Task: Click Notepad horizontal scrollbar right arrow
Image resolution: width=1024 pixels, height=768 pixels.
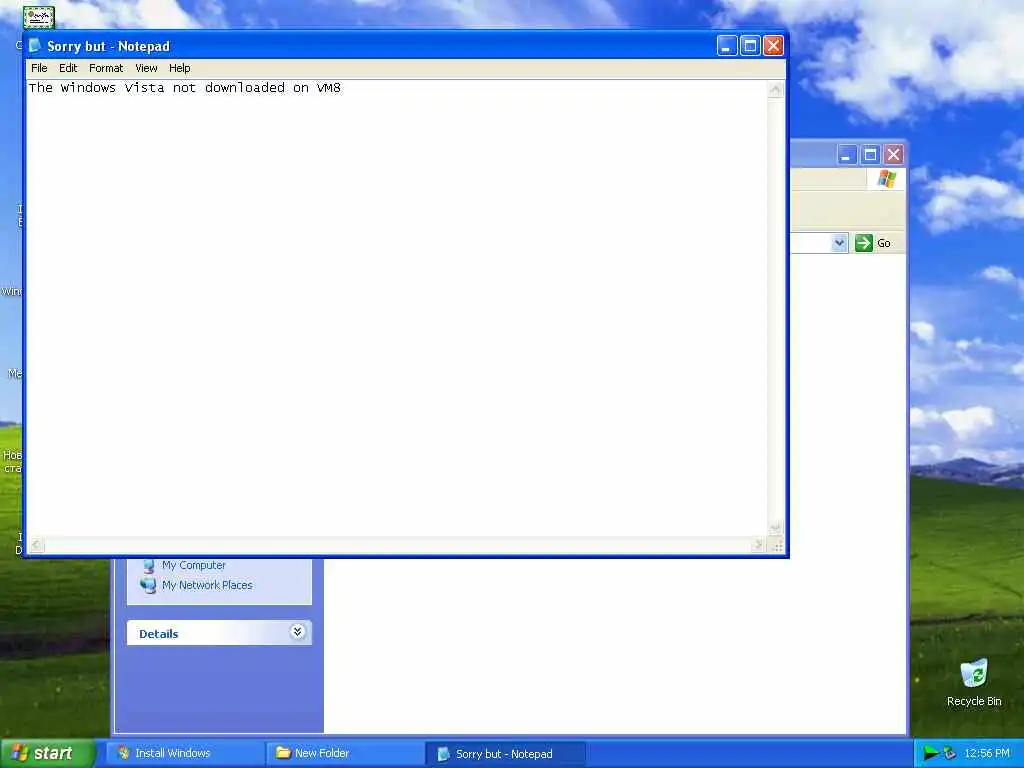Action: point(758,545)
